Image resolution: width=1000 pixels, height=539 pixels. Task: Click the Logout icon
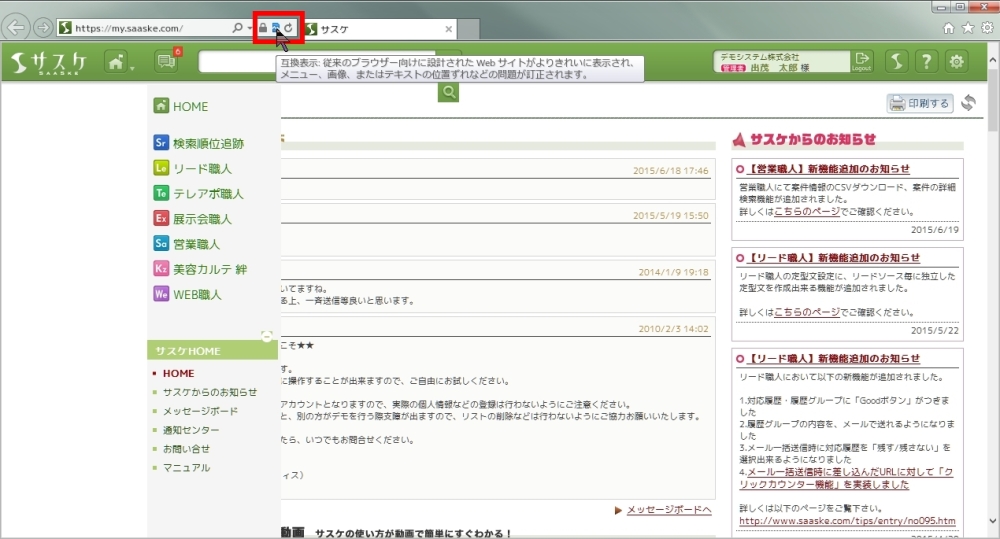point(861,62)
